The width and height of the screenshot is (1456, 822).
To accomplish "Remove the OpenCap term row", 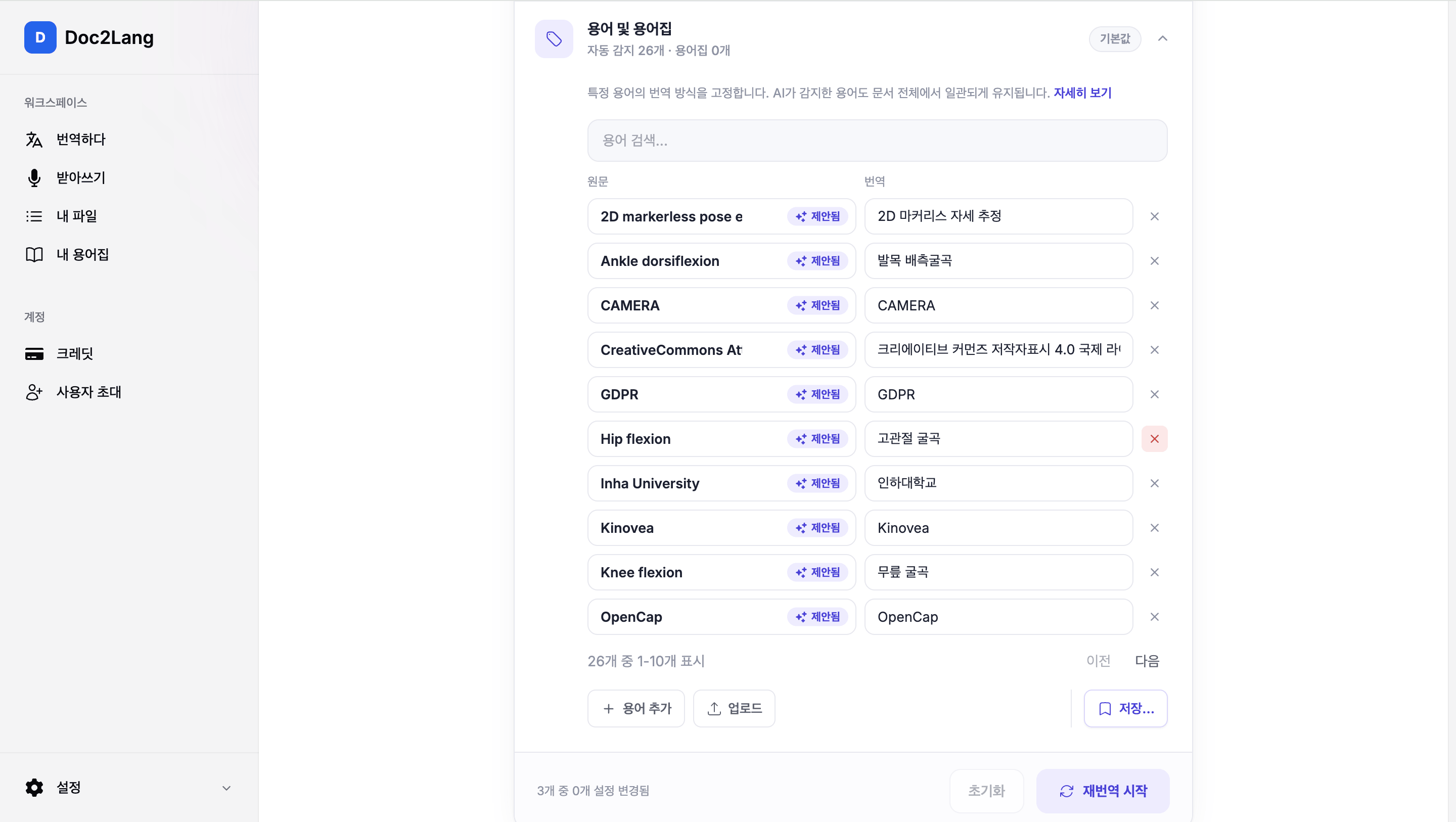I will tap(1155, 617).
